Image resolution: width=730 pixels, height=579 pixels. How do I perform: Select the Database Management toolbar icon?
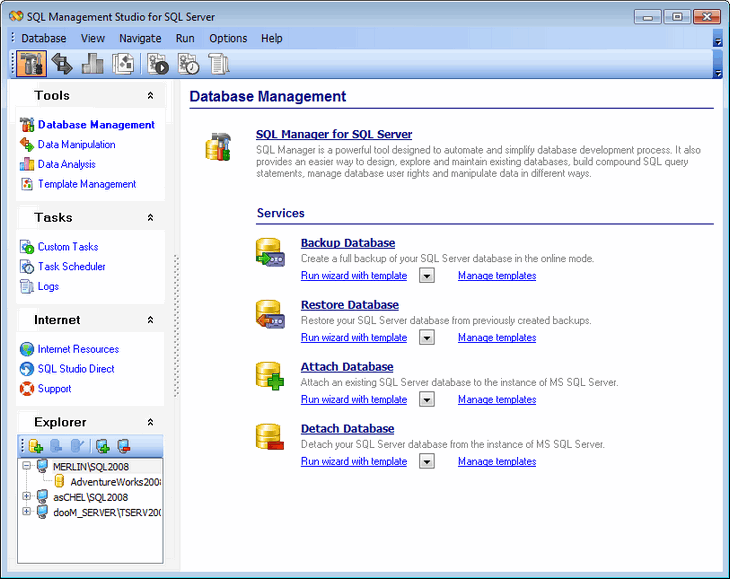[x=31, y=64]
